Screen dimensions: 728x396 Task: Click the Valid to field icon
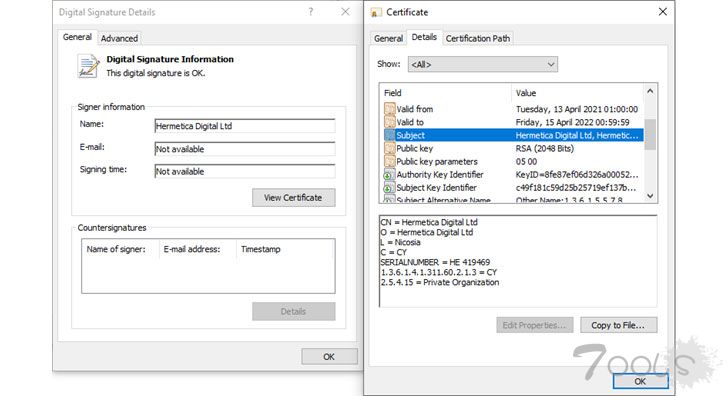pyautogui.click(x=389, y=122)
